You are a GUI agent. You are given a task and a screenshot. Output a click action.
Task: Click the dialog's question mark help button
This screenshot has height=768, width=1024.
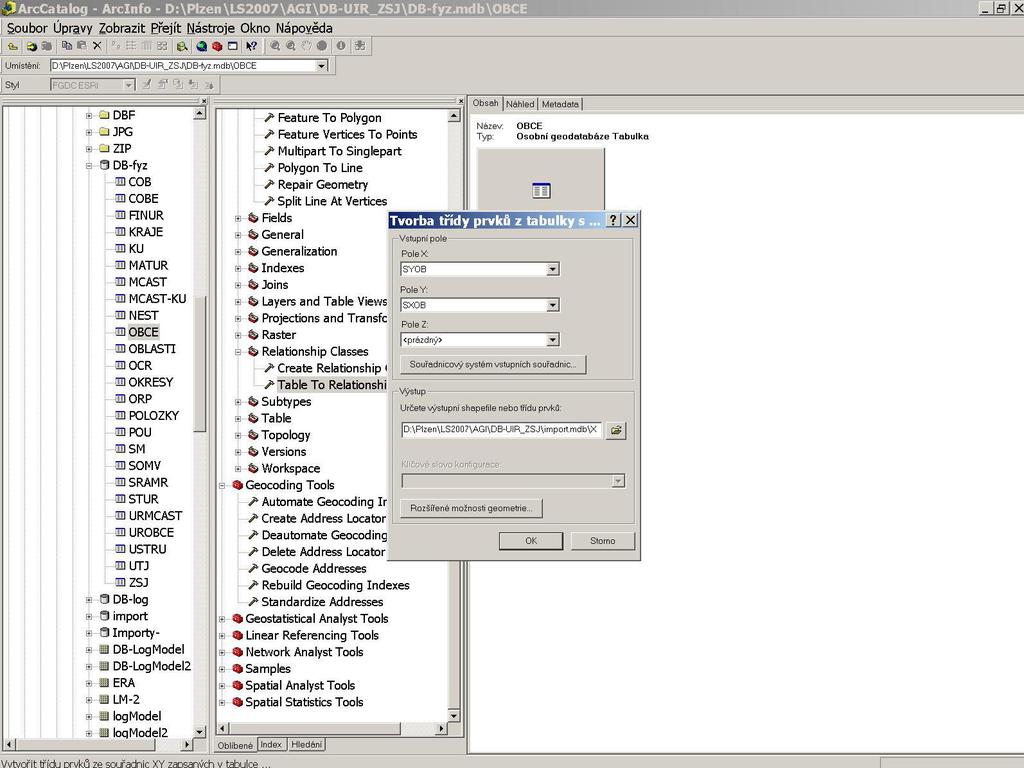pyautogui.click(x=613, y=220)
